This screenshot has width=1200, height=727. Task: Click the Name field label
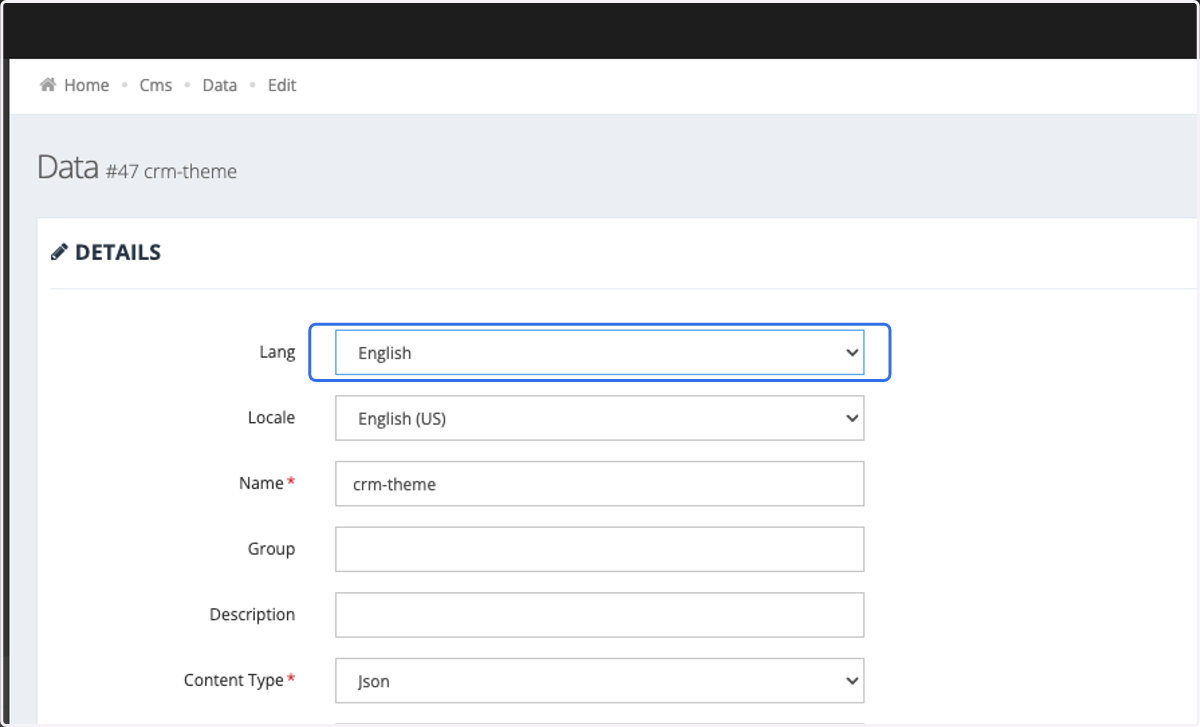coord(267,483)
